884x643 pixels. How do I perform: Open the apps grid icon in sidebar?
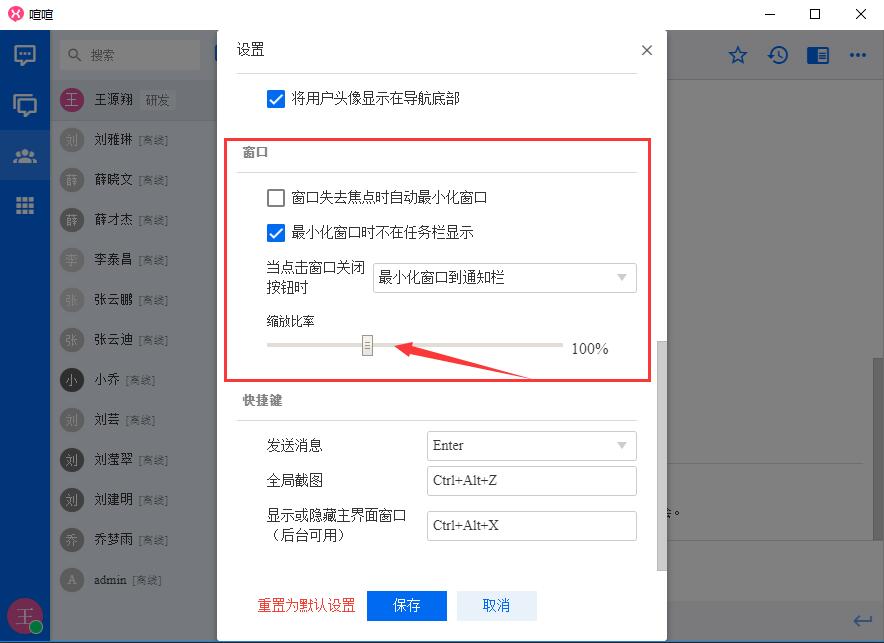[25, 206]
